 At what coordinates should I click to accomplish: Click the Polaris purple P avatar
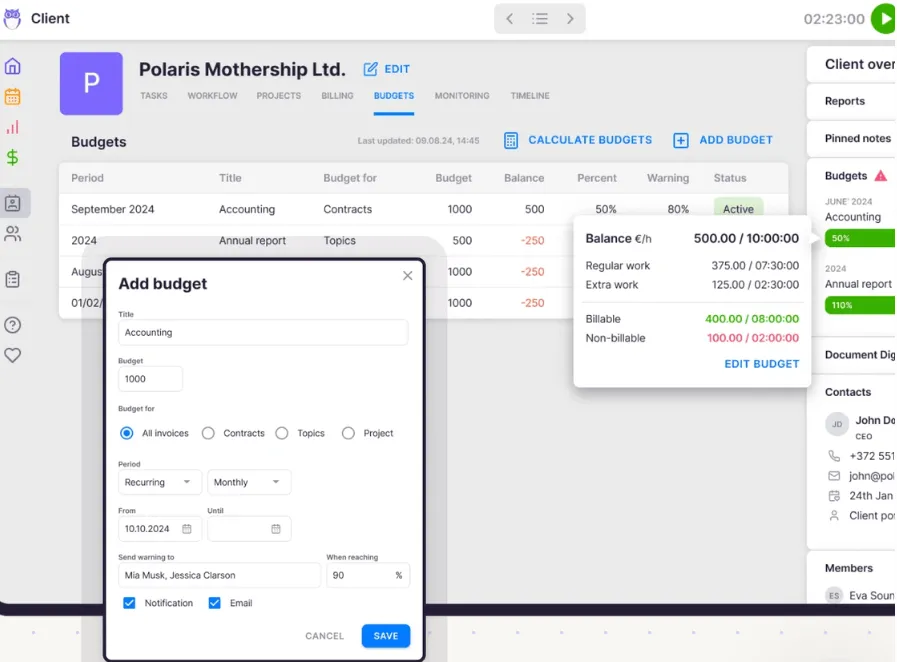pos(91,84)
